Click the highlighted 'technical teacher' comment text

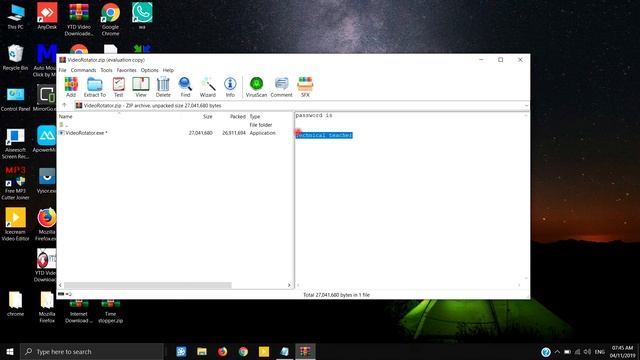[324, 135]
